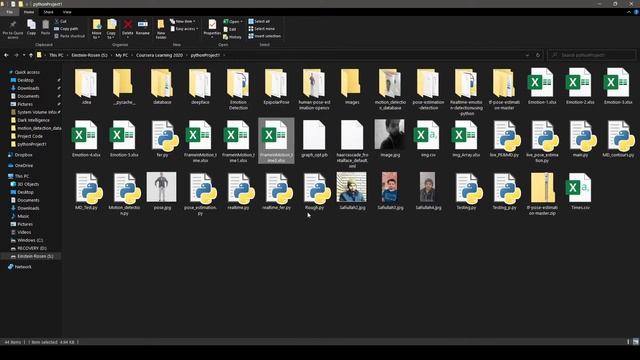Switch to the Share ribbon tab
This screenshot has height=360, width=640.
(x=48, y=12)
